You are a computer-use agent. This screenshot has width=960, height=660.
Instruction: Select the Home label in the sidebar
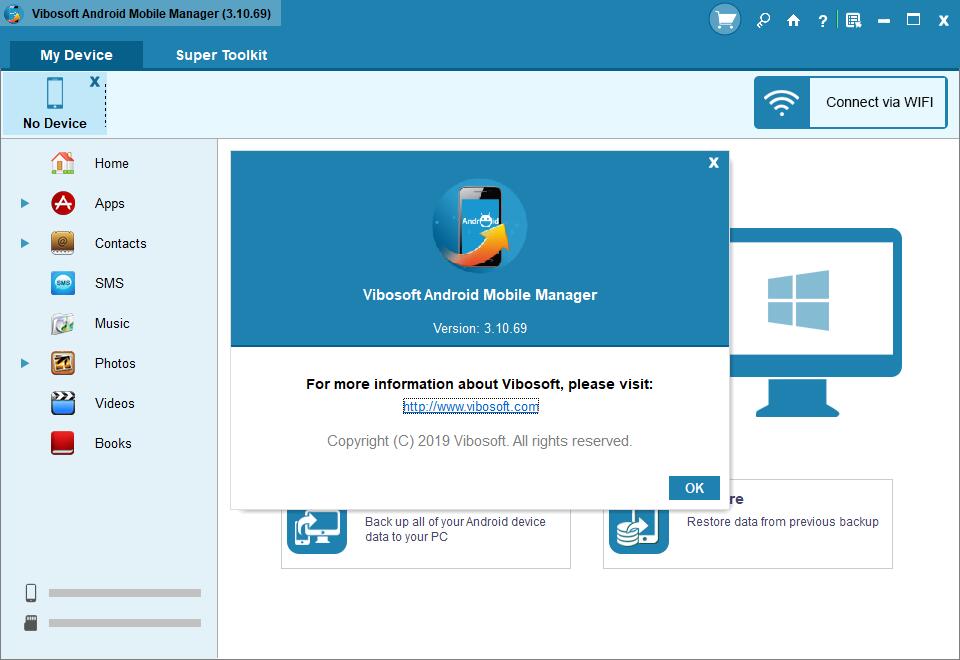(x=111, y=163)
